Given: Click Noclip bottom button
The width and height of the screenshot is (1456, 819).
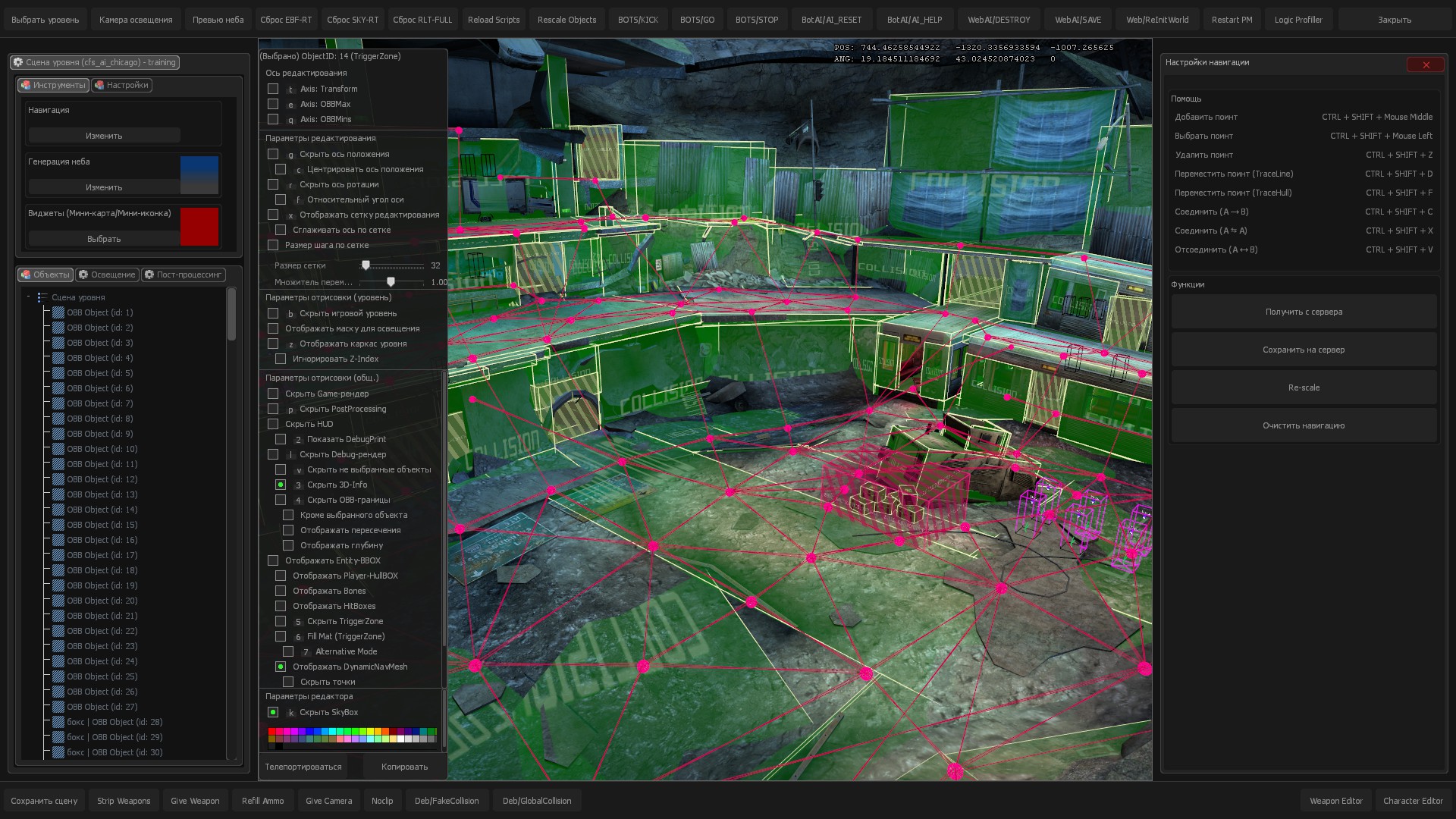Looking at the screenshot, I should pyautogui.click(x=382, y=801).
